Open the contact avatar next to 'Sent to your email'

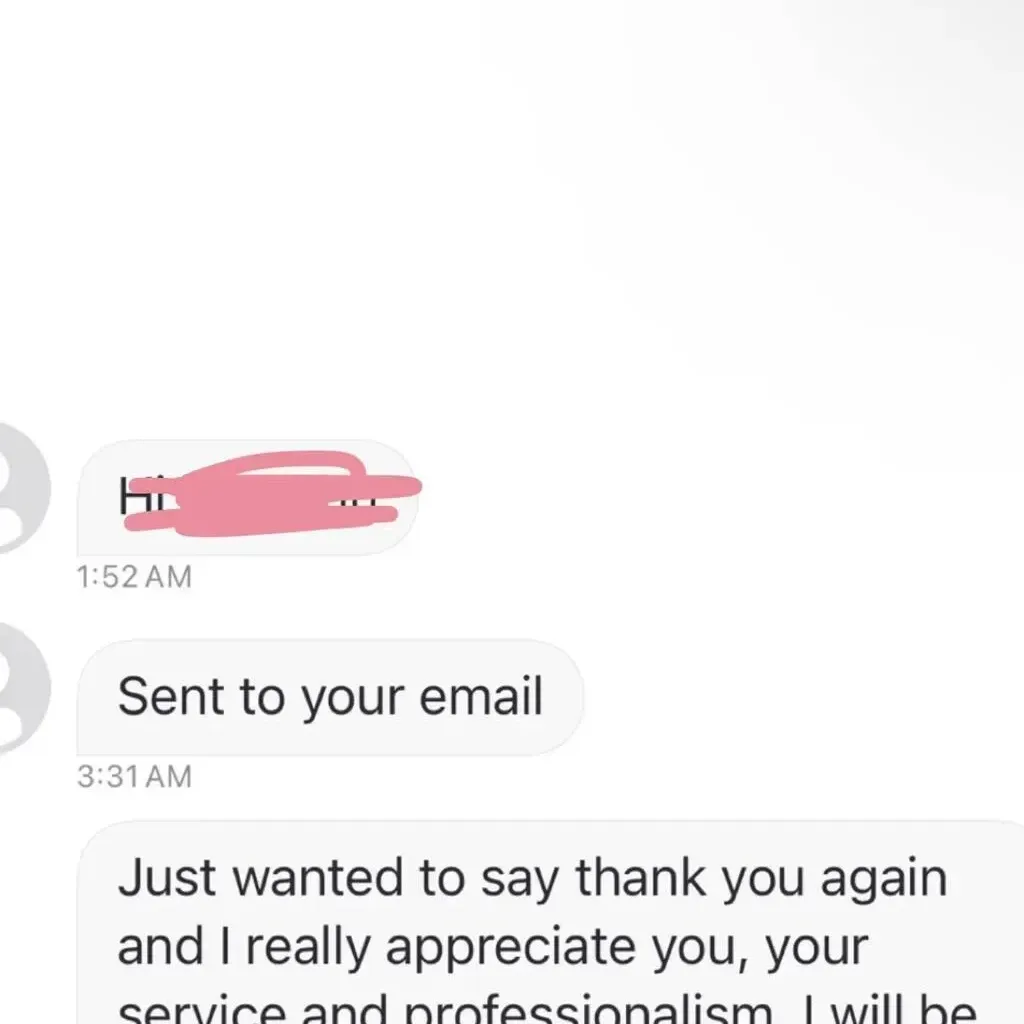tap(24, 688)
